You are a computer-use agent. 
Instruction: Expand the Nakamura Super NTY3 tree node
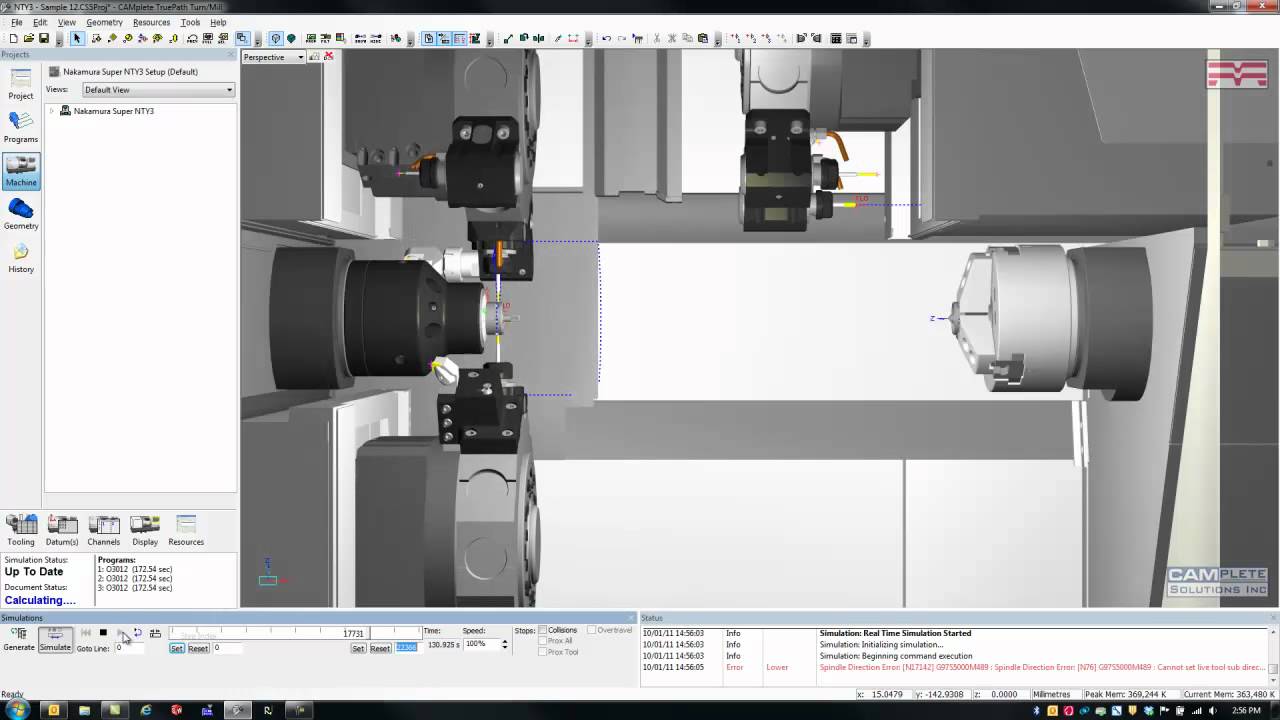click(52, 111)
